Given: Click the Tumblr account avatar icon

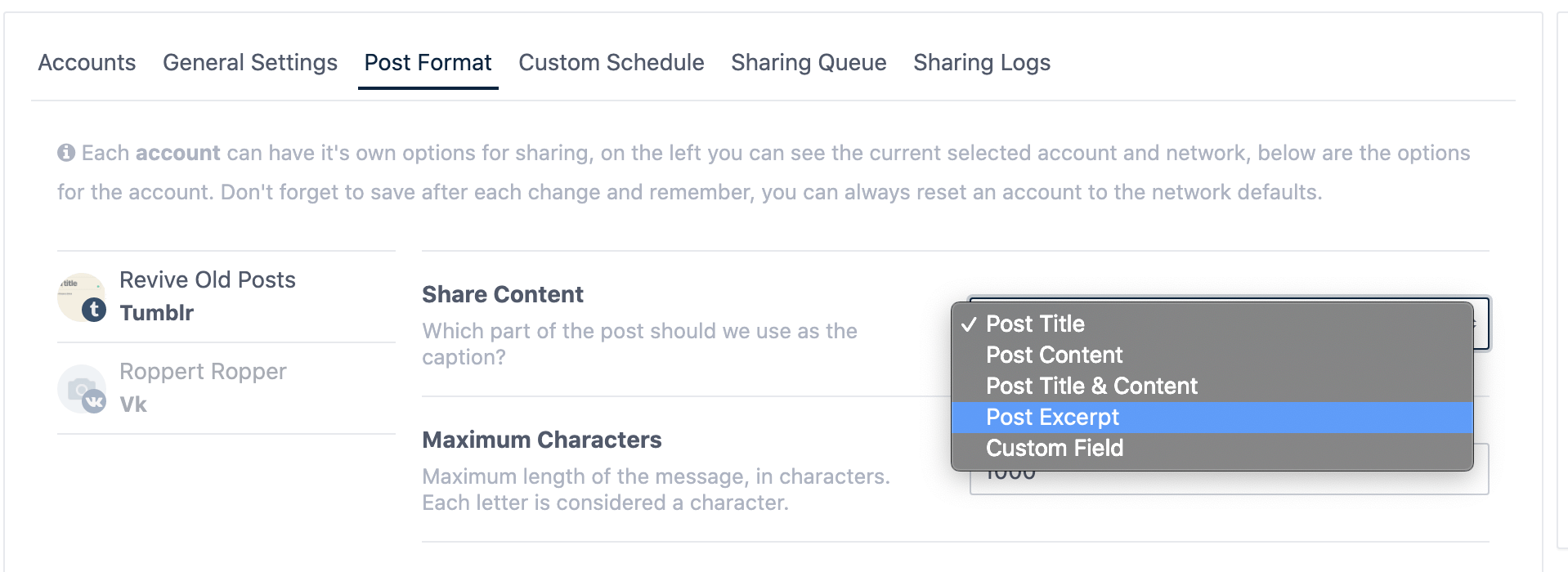Looking at the screenshot, I should pos(82,297).
